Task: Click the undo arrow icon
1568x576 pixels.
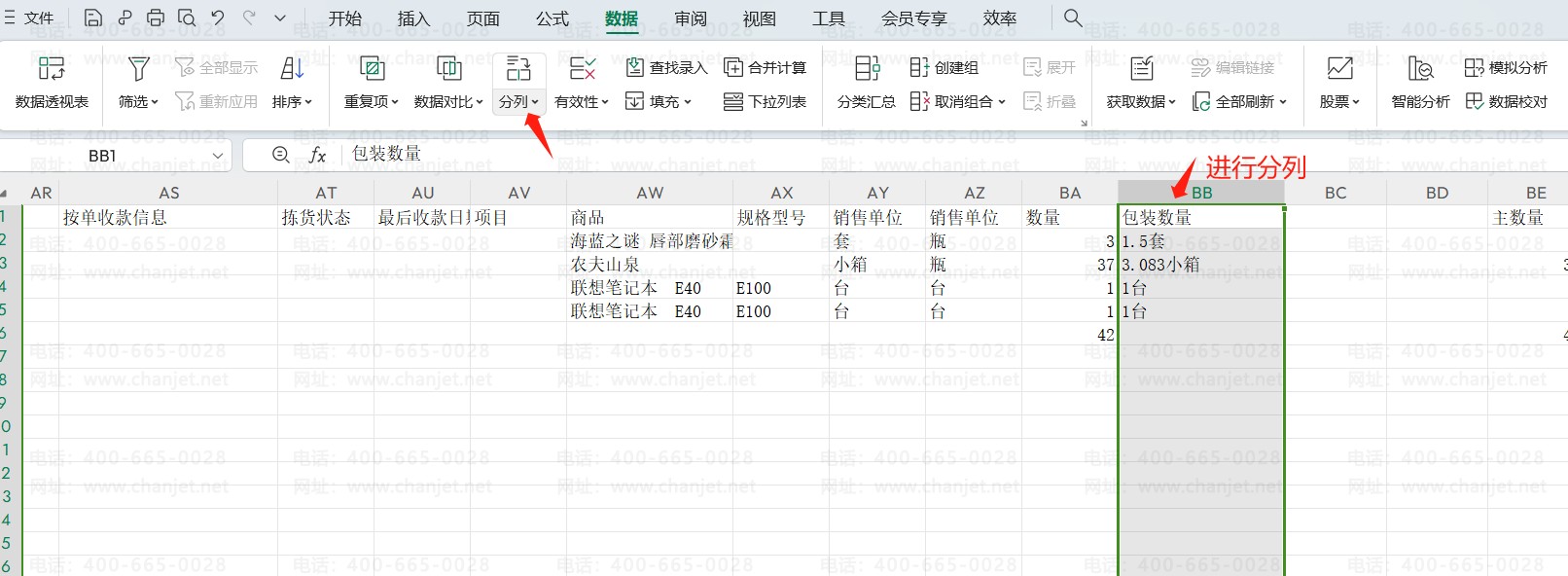Action: [218, 18]
